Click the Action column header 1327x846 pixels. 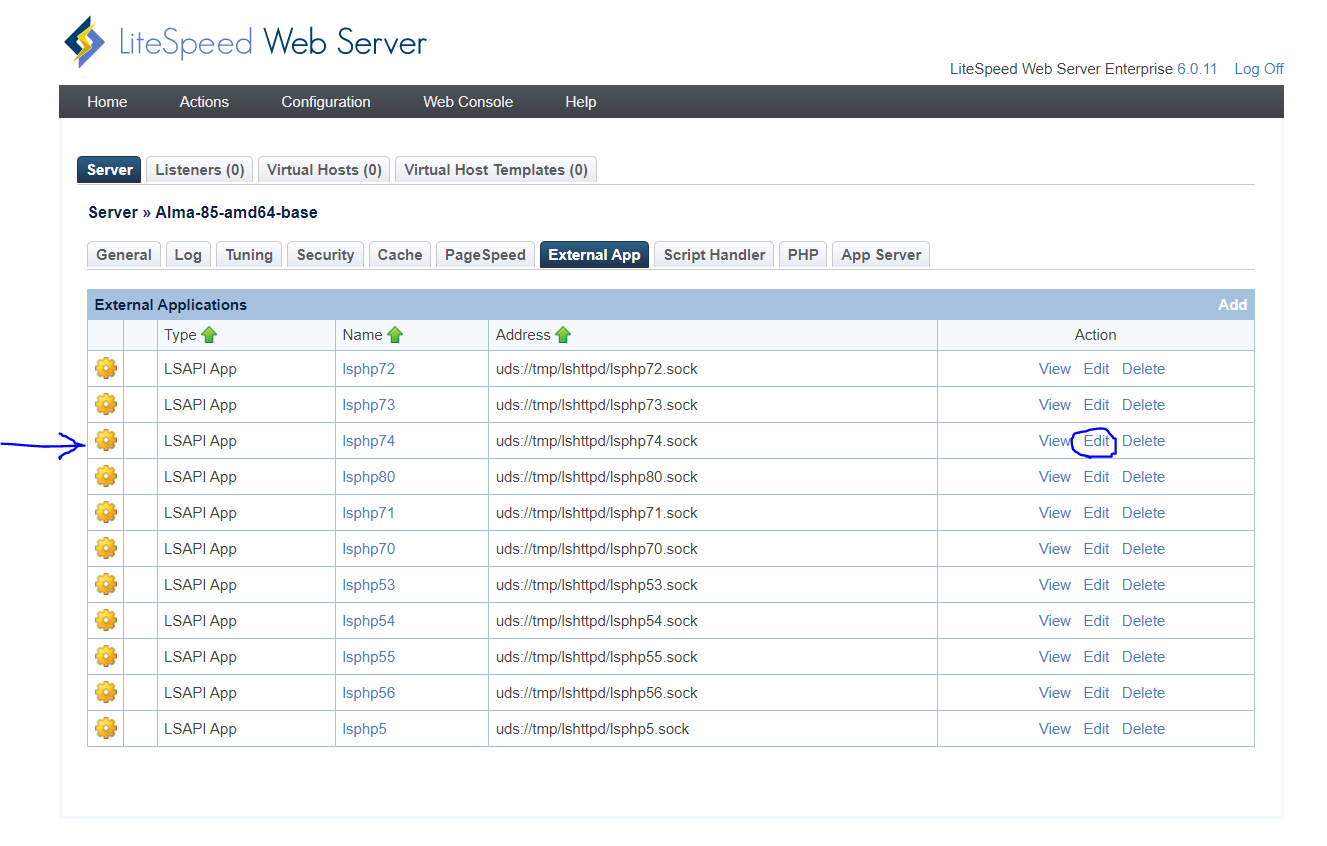click(1095, 335)
